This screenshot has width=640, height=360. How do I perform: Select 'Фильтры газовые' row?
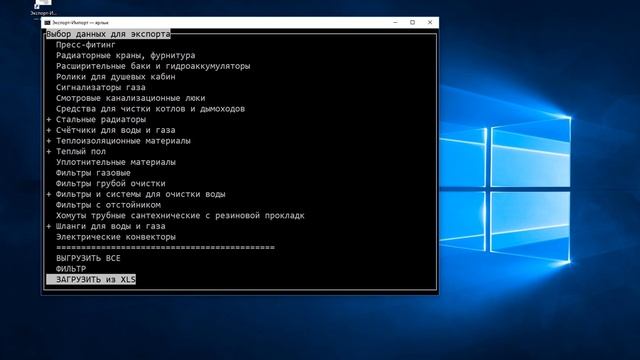93,173
